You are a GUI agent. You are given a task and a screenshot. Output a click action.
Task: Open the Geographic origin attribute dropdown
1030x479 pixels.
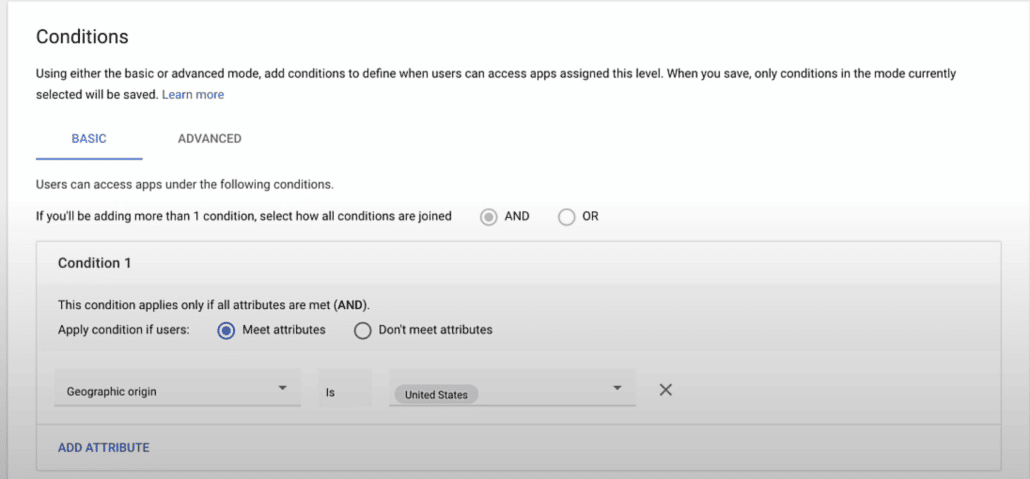177,388
